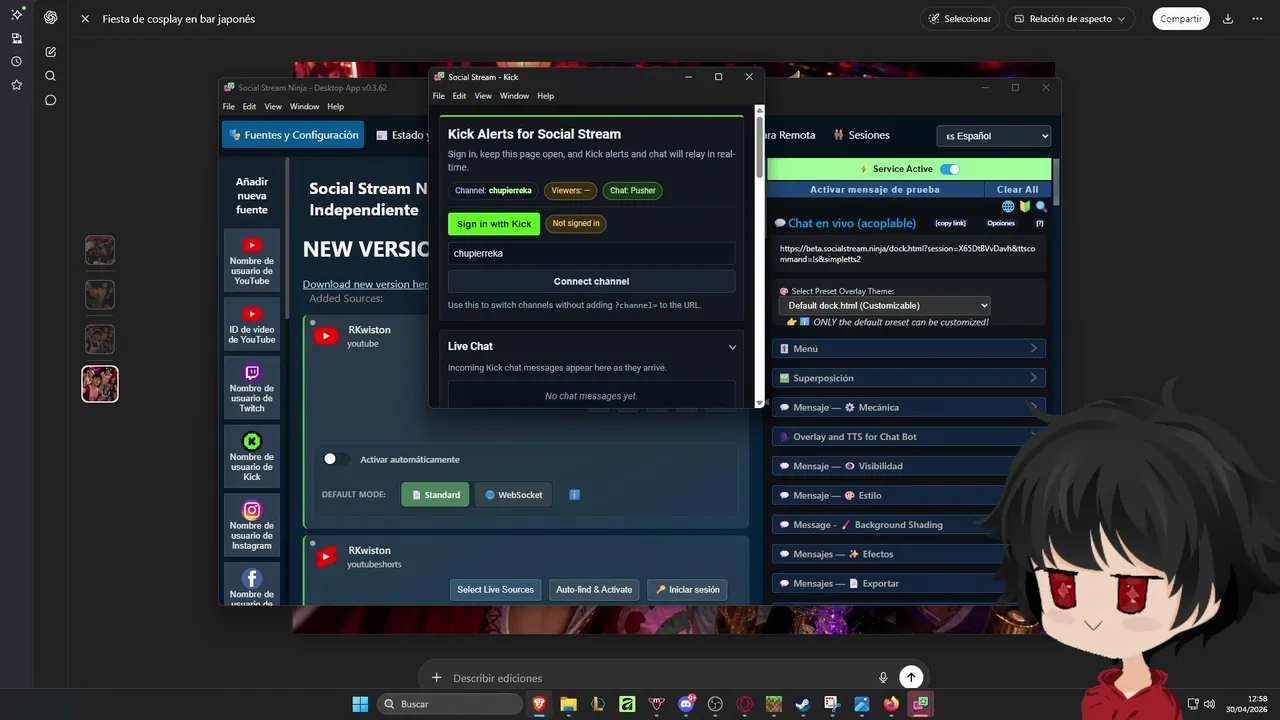Viewport: 1280px width, 720px height.
Task: Open OBS Studio from the taskbar
Action: pyautogui.click(x=715, y=704)
